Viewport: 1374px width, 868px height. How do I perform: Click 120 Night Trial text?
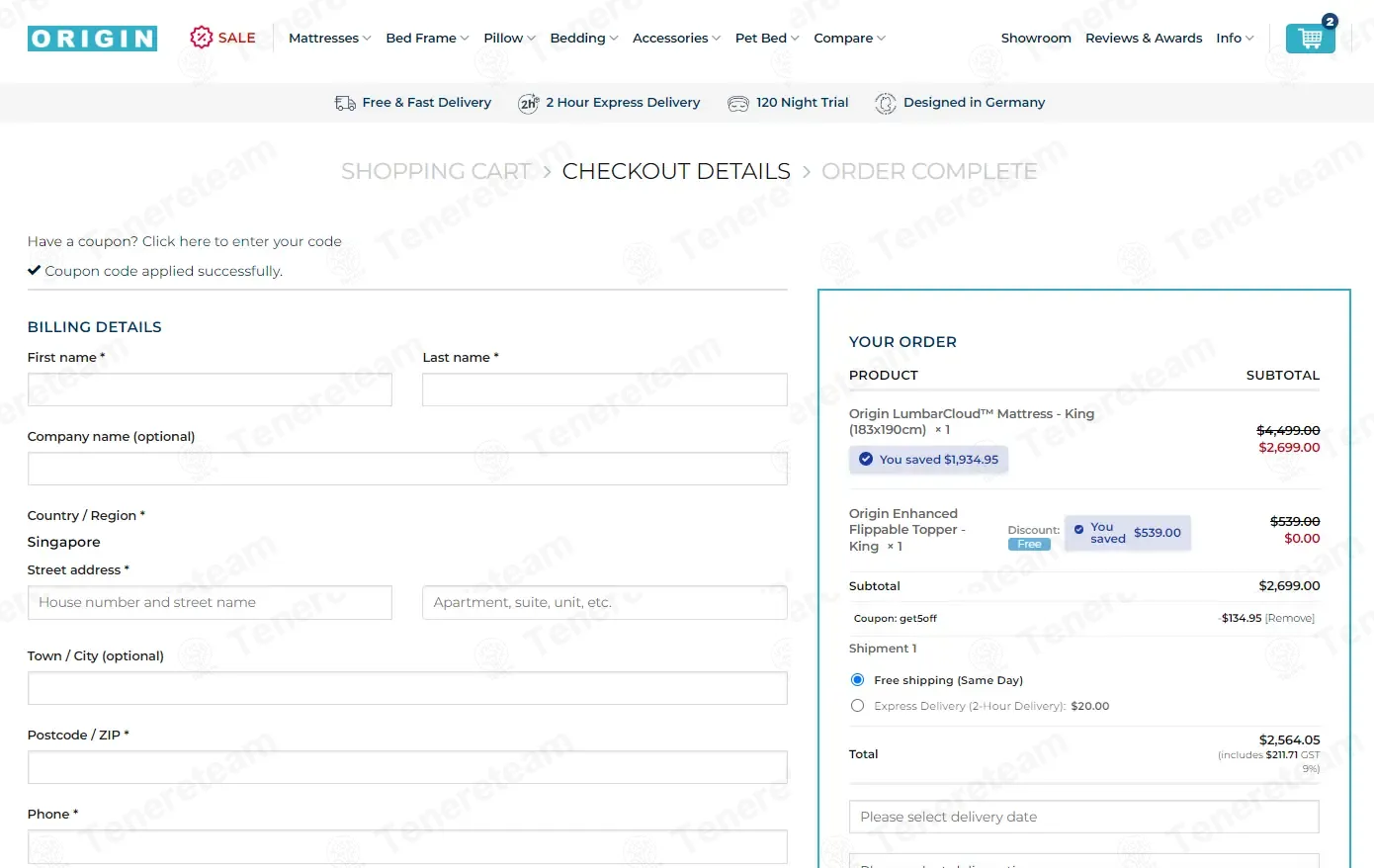802,103
